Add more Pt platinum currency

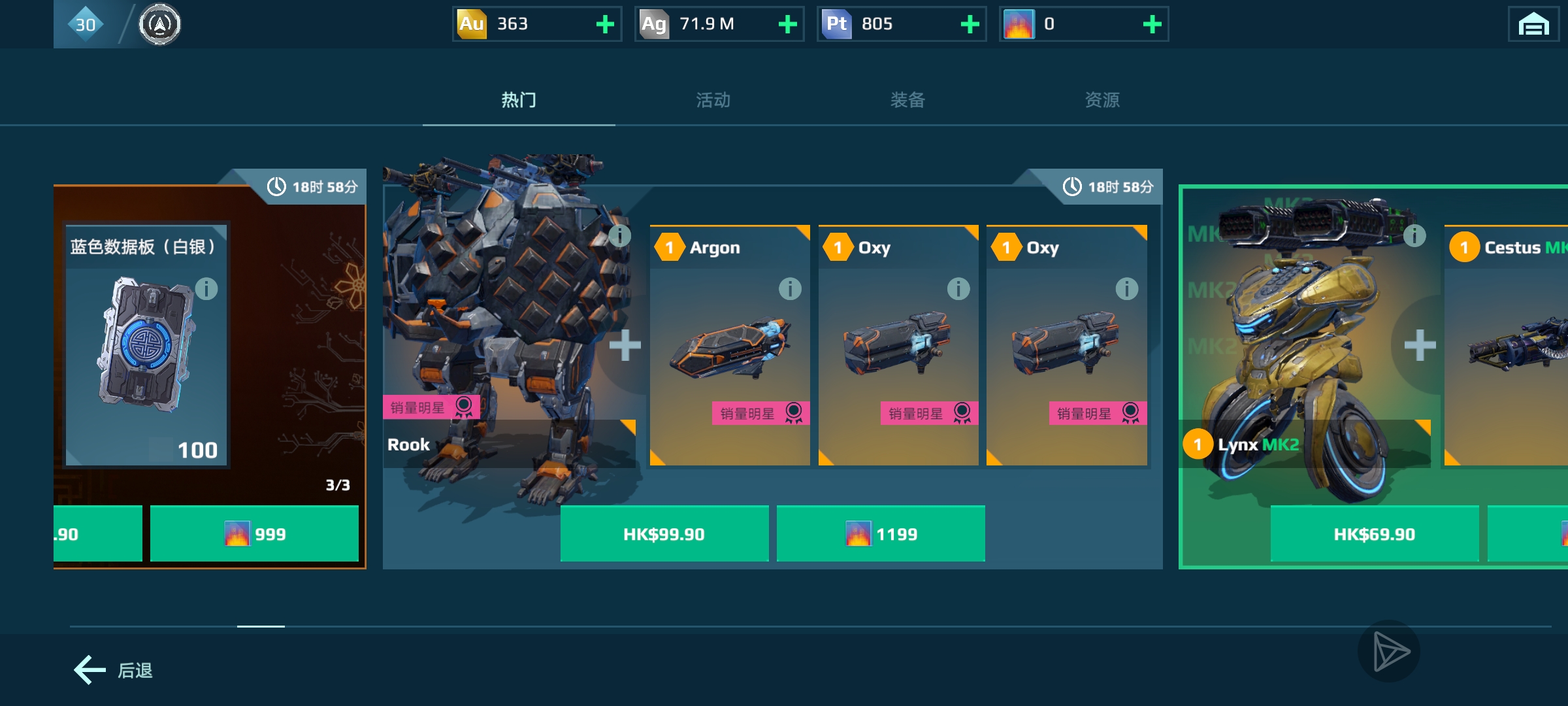tap(970, 24)
